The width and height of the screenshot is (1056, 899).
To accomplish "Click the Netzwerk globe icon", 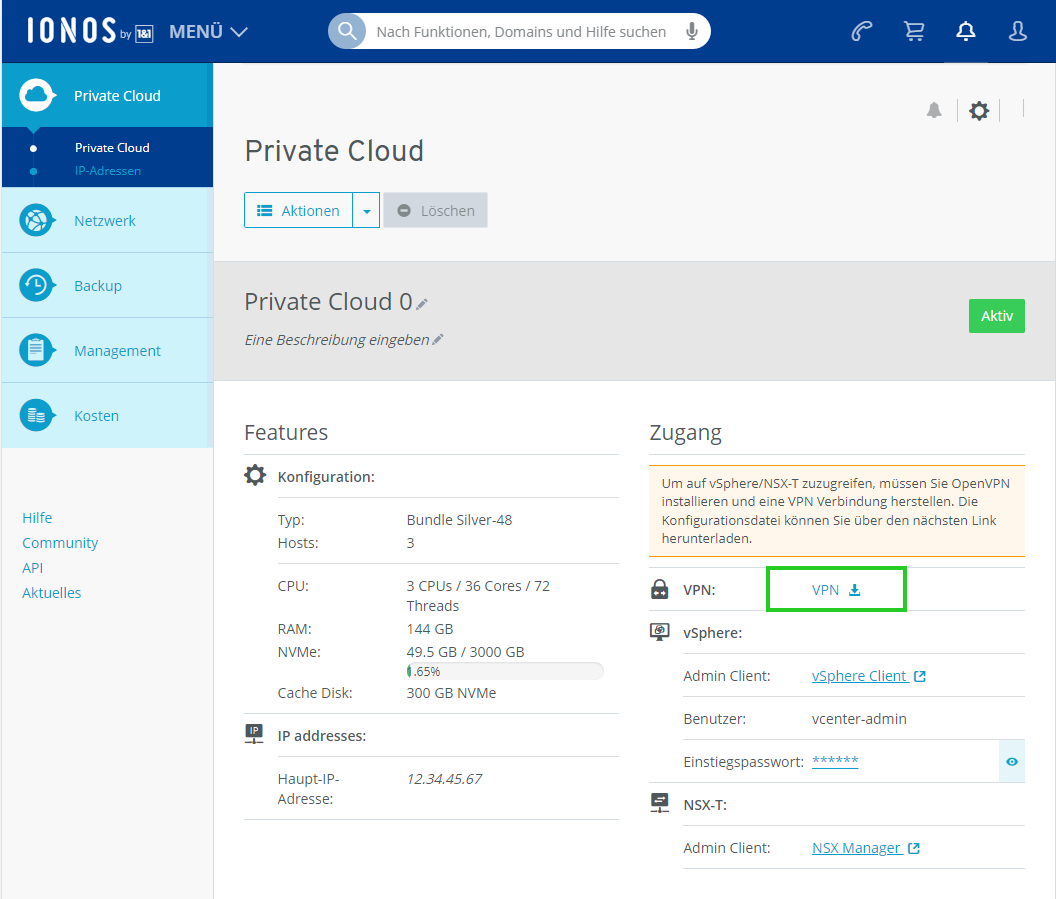I will click(36, 220).
